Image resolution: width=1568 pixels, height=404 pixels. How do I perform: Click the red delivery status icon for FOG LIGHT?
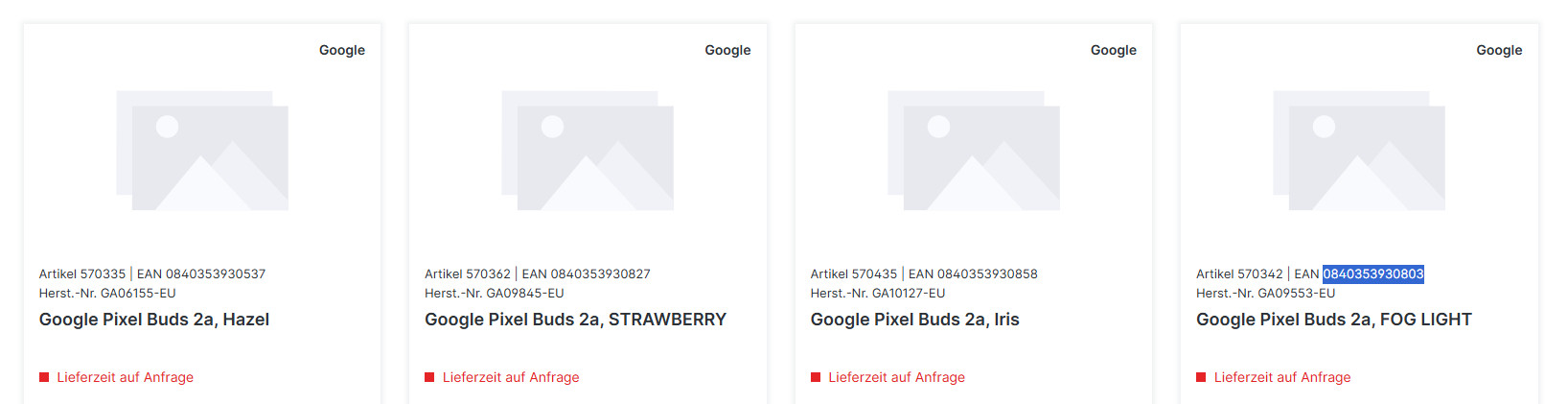coord(1201,377)
